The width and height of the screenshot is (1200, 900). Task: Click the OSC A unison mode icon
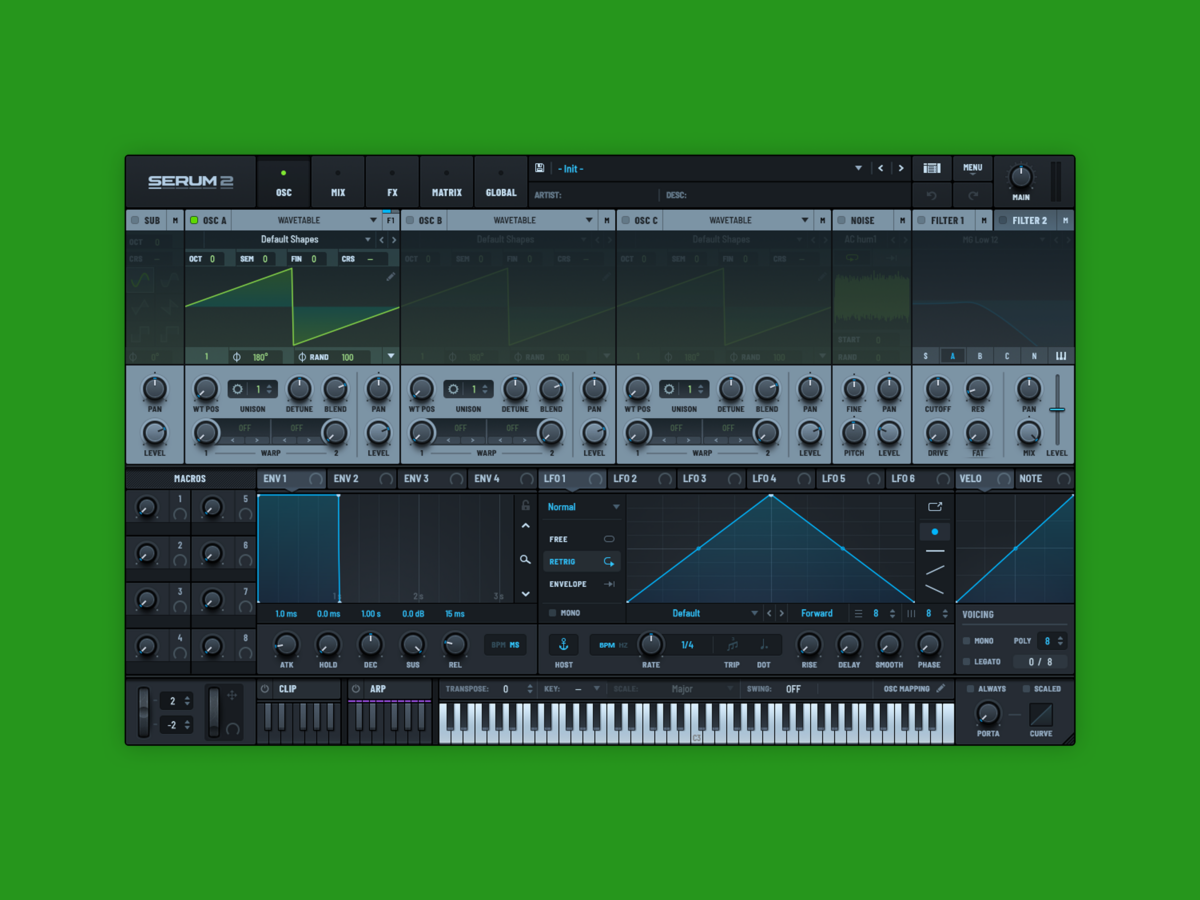[x=237, y=389]
